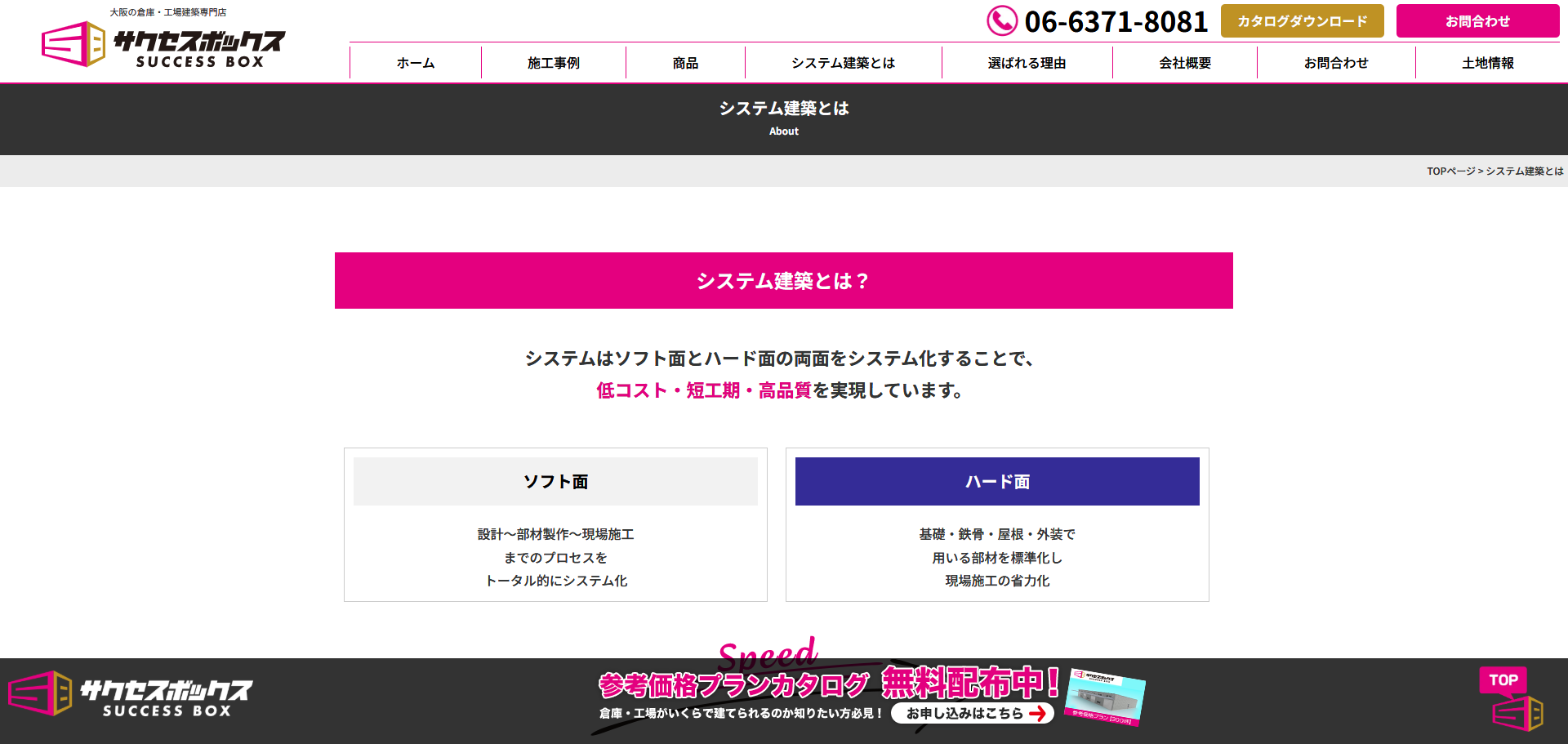The image size is (1568, 744).
Task: Click the TOPページ breadcrumb link
Action: 1450,172
